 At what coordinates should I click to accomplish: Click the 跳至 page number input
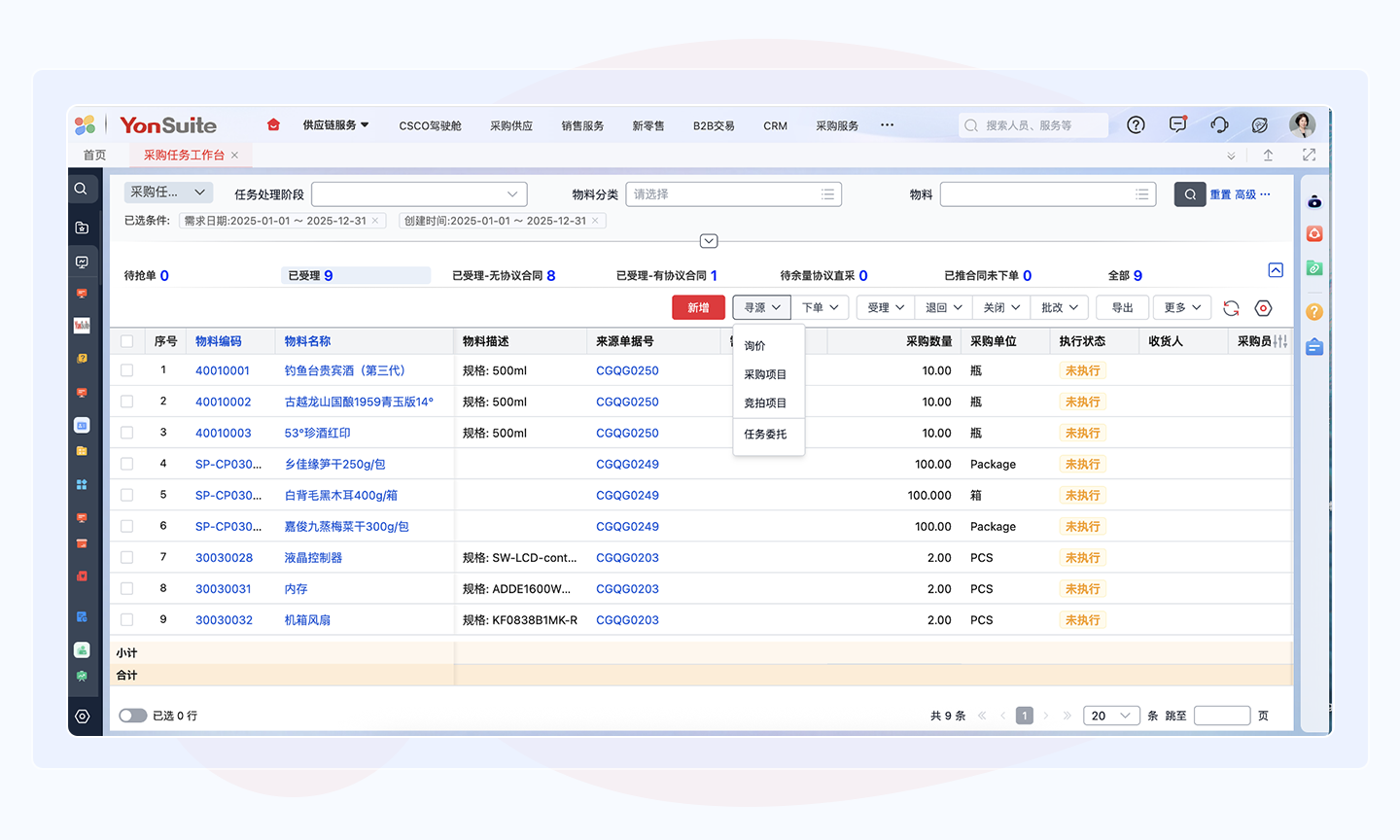(1221, 716)
